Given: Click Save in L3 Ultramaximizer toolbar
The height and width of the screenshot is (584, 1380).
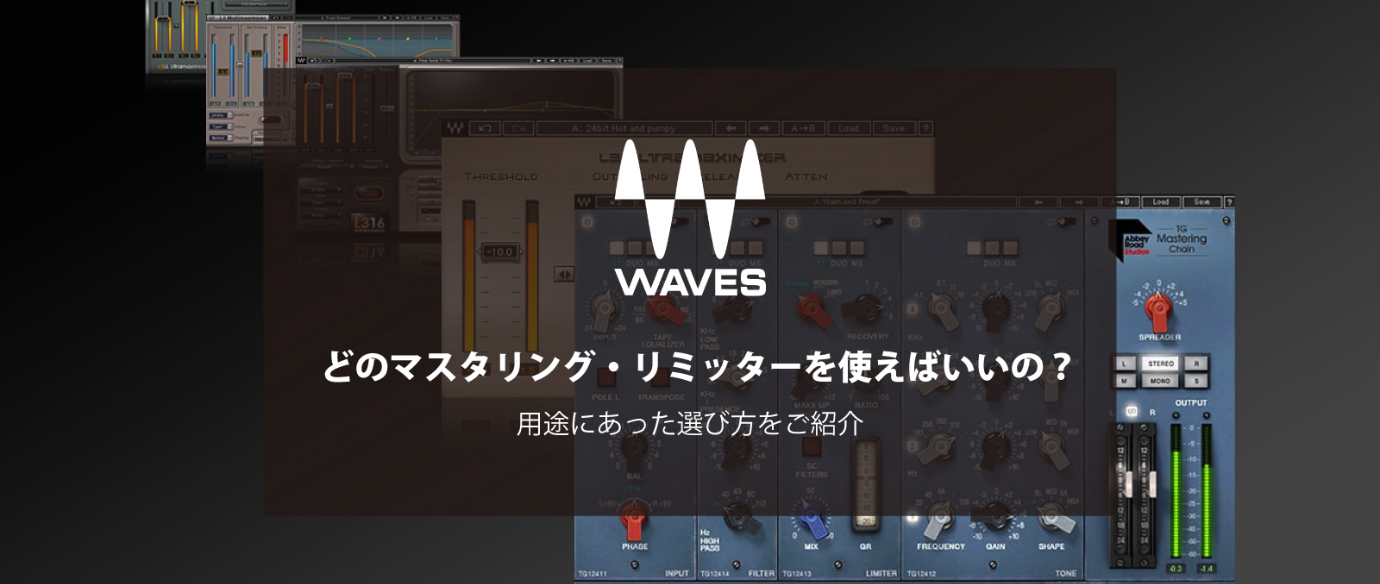Looking at the screenshot, I should (893, 128).
